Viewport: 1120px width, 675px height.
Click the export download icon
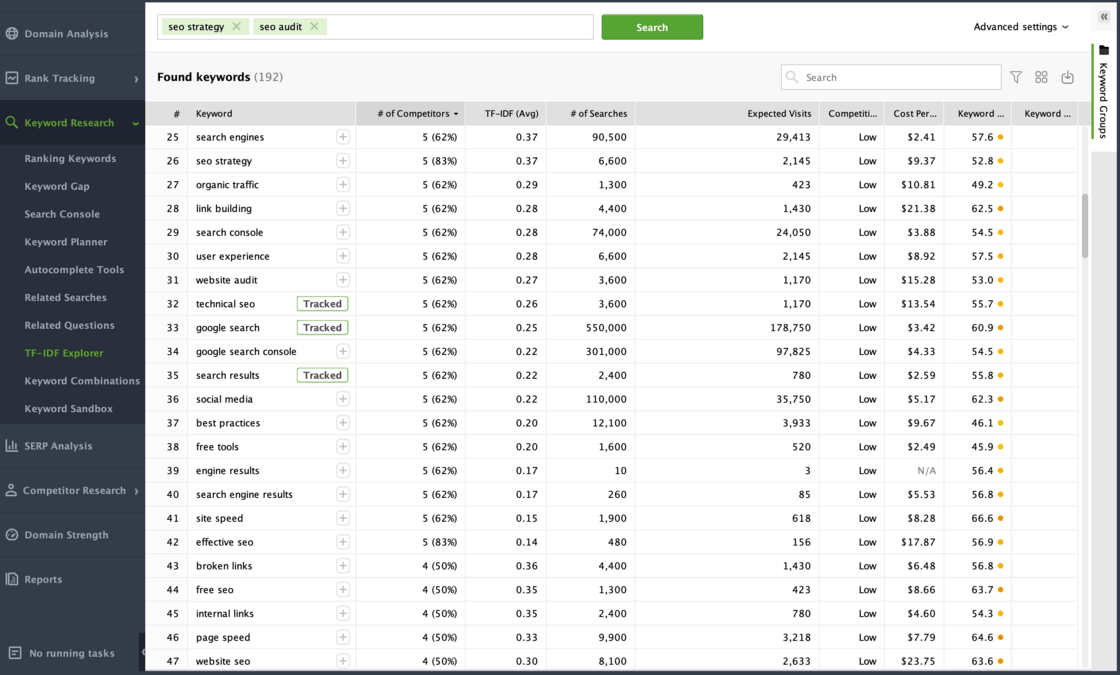coord(1067,77)
